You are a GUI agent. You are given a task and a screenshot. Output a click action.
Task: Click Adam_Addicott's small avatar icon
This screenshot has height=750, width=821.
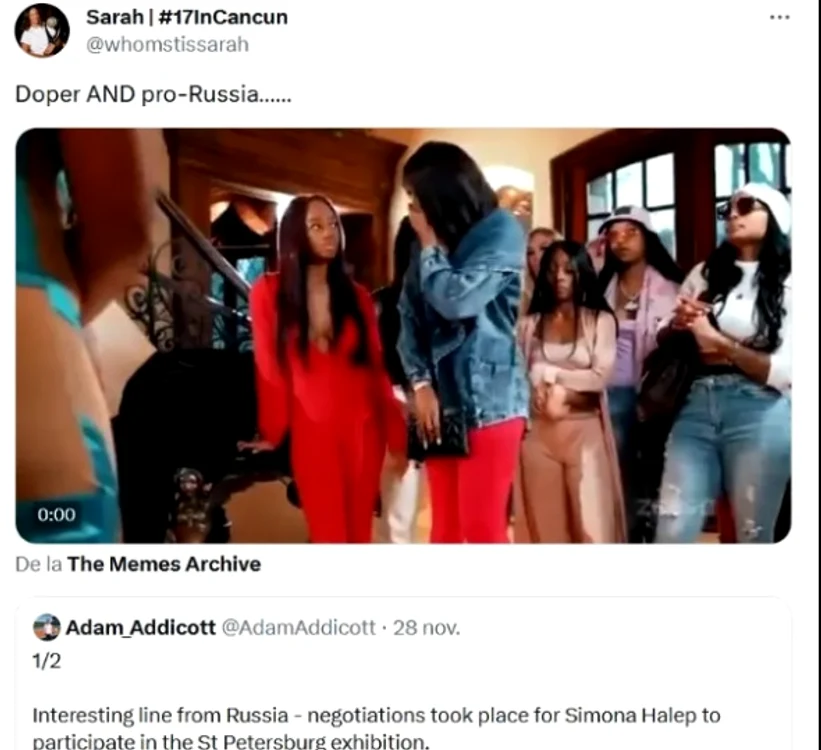(47, 627)
